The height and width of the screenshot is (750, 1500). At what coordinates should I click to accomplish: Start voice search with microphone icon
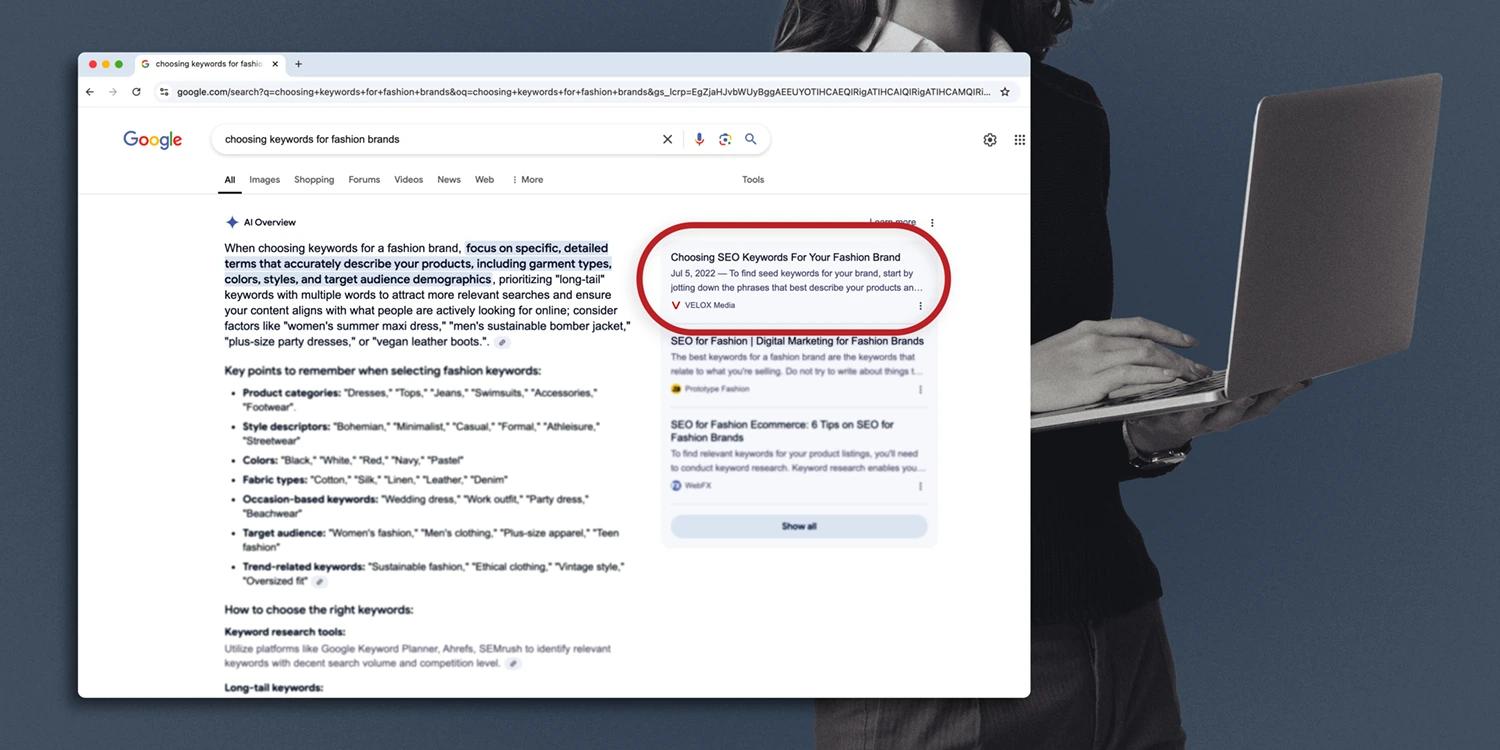point(699,140)
